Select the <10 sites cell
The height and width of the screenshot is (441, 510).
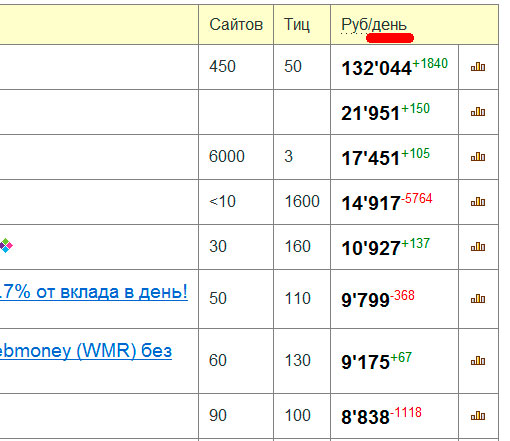click(x=222, y=201)
